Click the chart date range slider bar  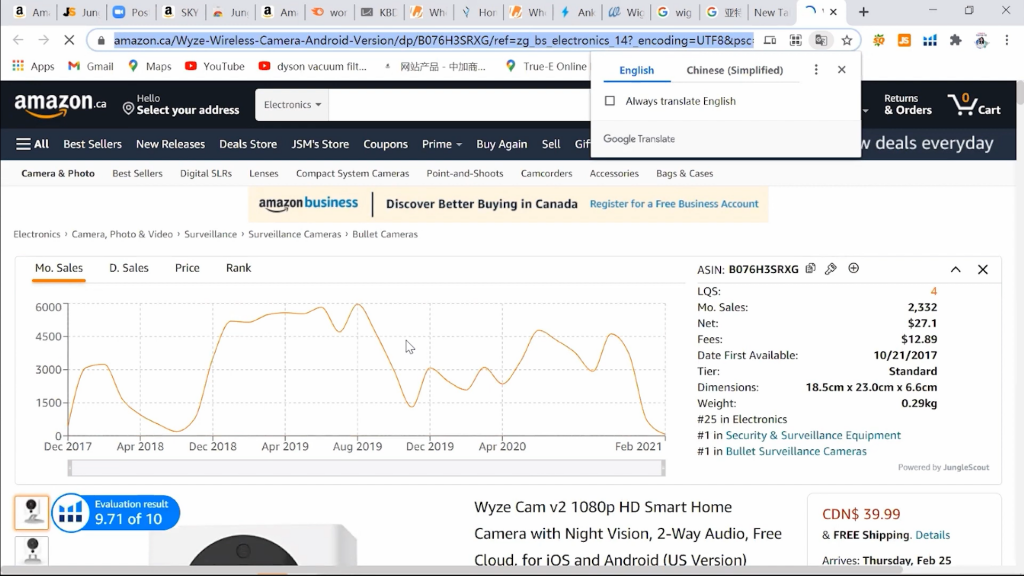click(x=366, y=468)
